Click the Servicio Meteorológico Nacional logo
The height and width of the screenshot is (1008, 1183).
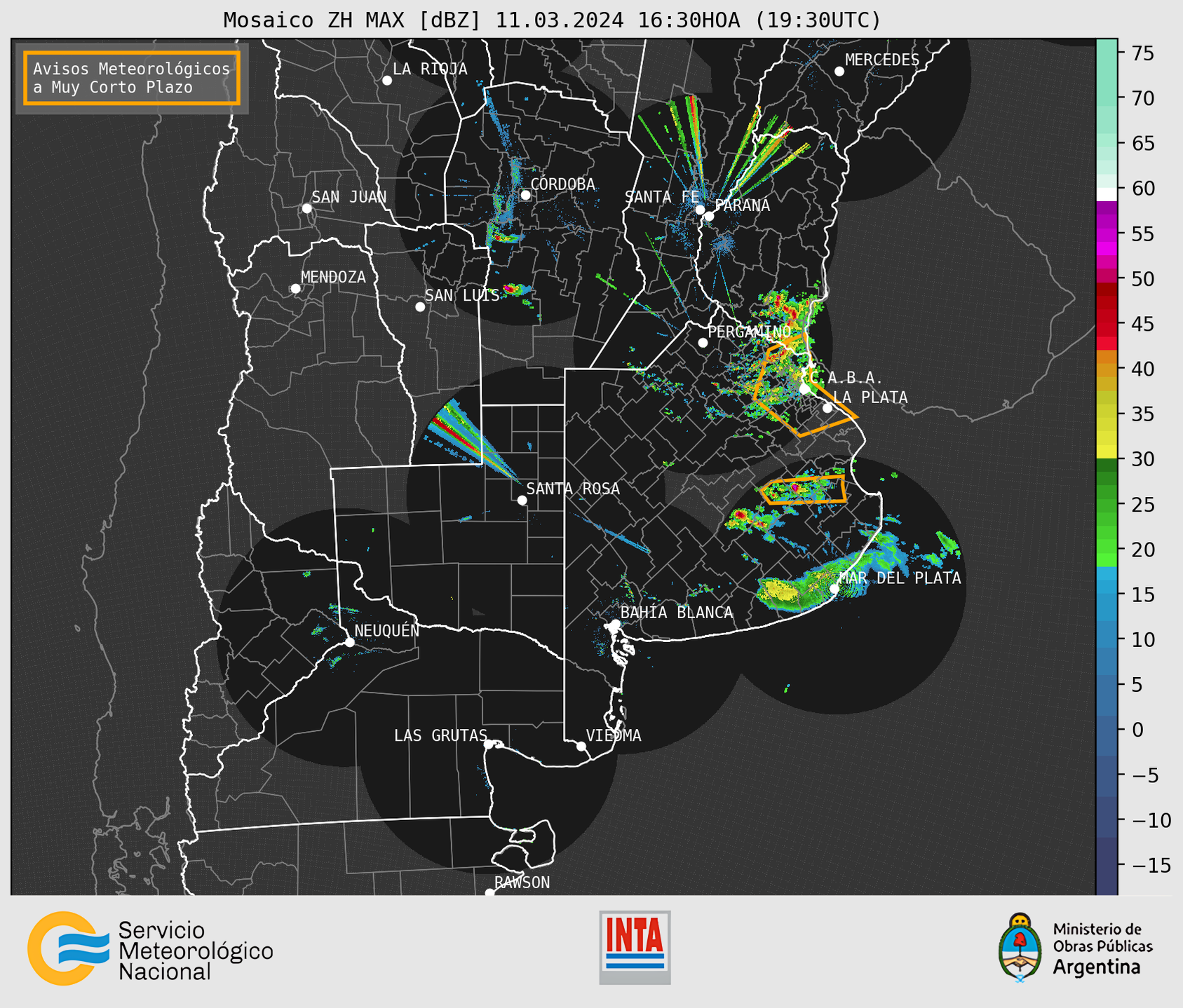tap(150, 948)
